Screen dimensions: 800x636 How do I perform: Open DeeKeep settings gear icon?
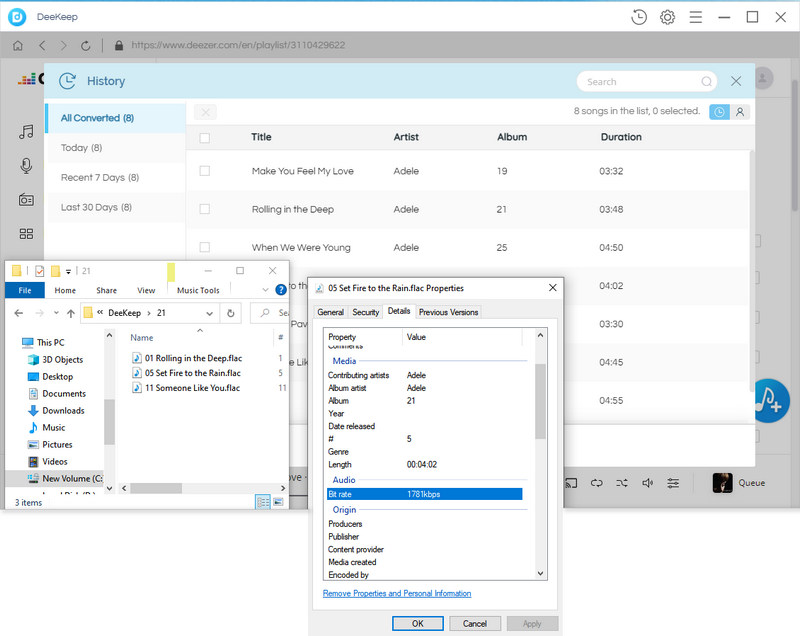(x=667, y=17)
